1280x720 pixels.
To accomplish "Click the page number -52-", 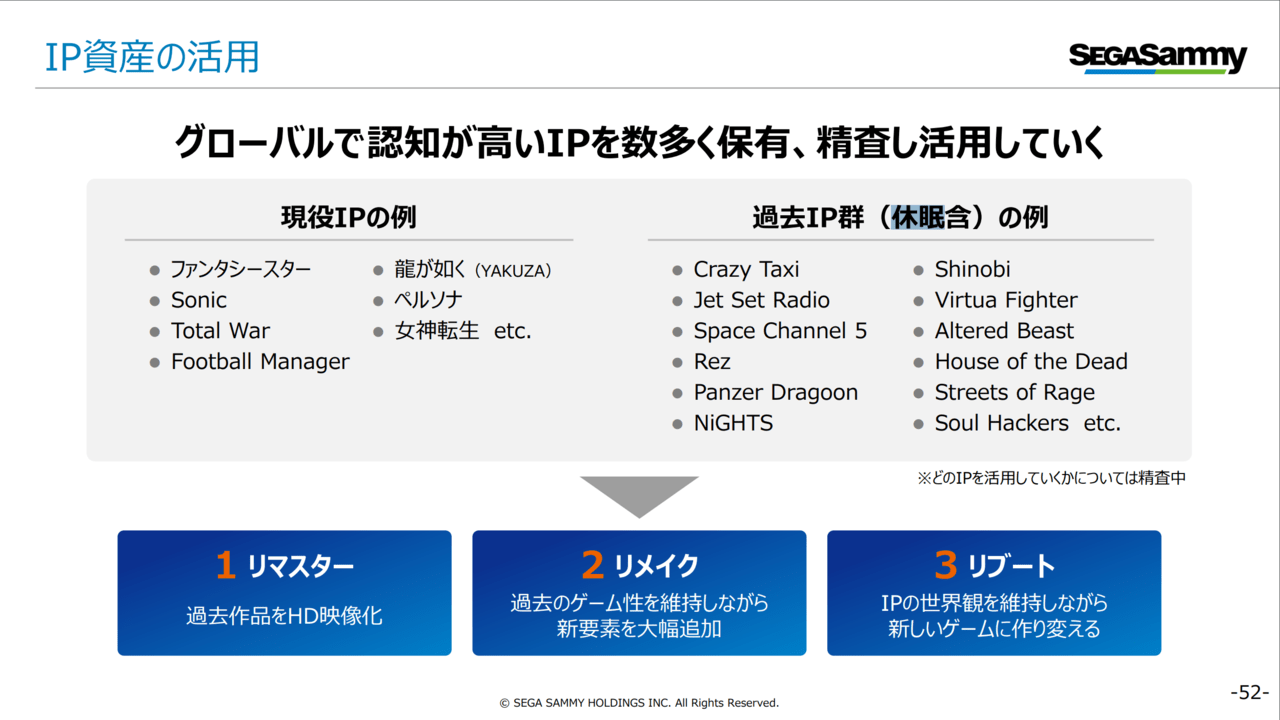I will [x=1249, y=692].
